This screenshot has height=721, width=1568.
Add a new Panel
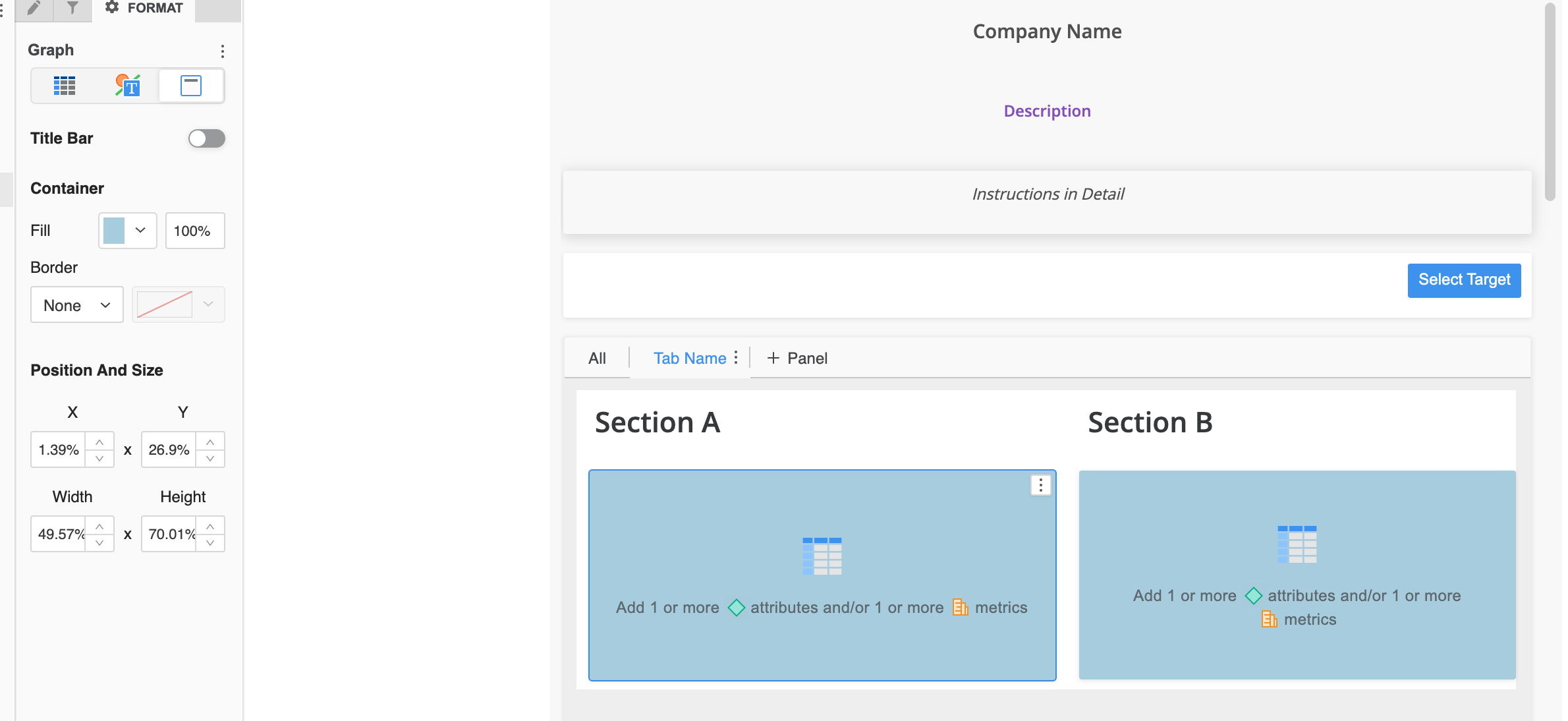[798, 359]
